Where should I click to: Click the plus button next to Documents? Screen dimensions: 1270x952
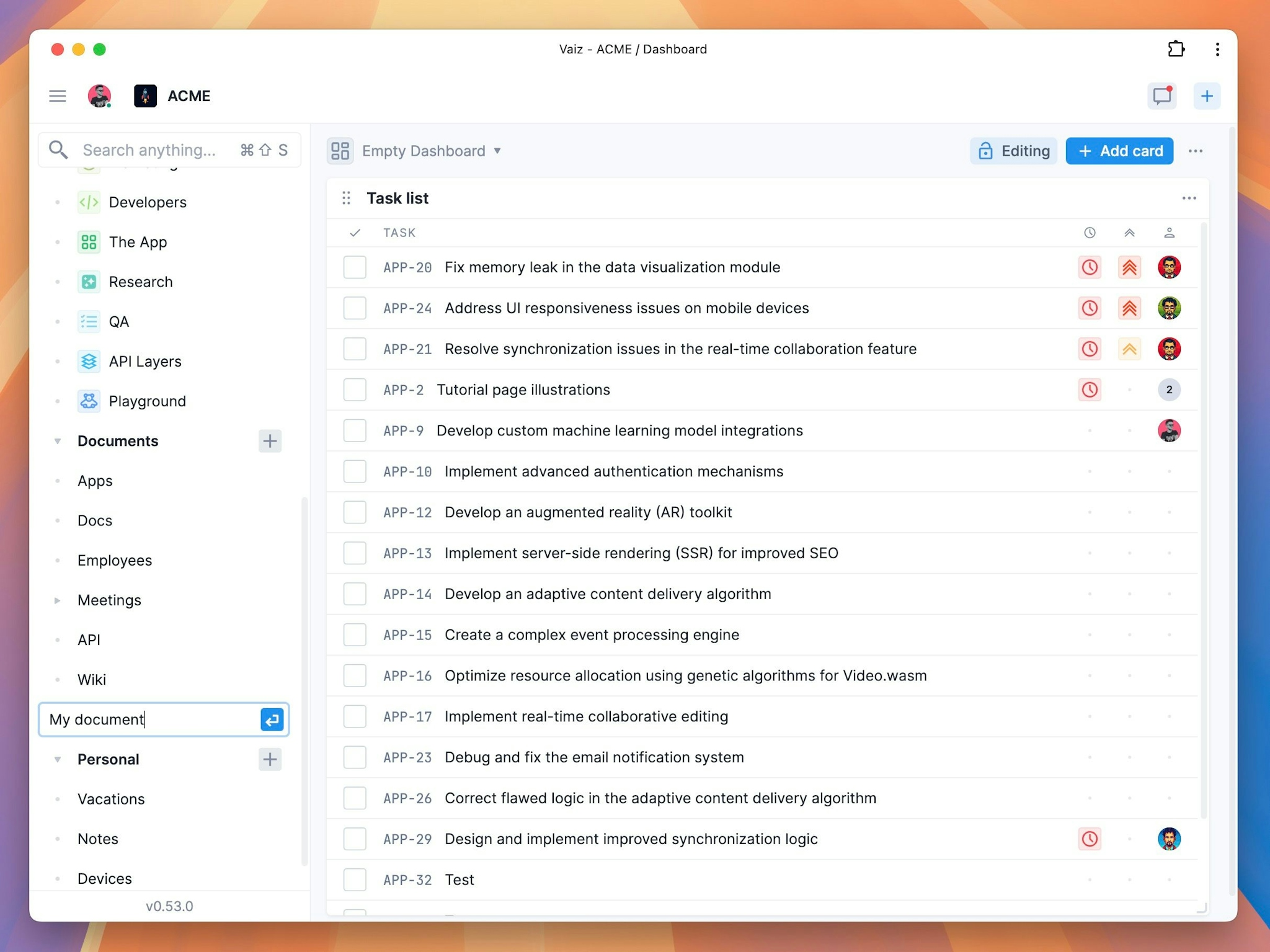click(x=270, y=441)
